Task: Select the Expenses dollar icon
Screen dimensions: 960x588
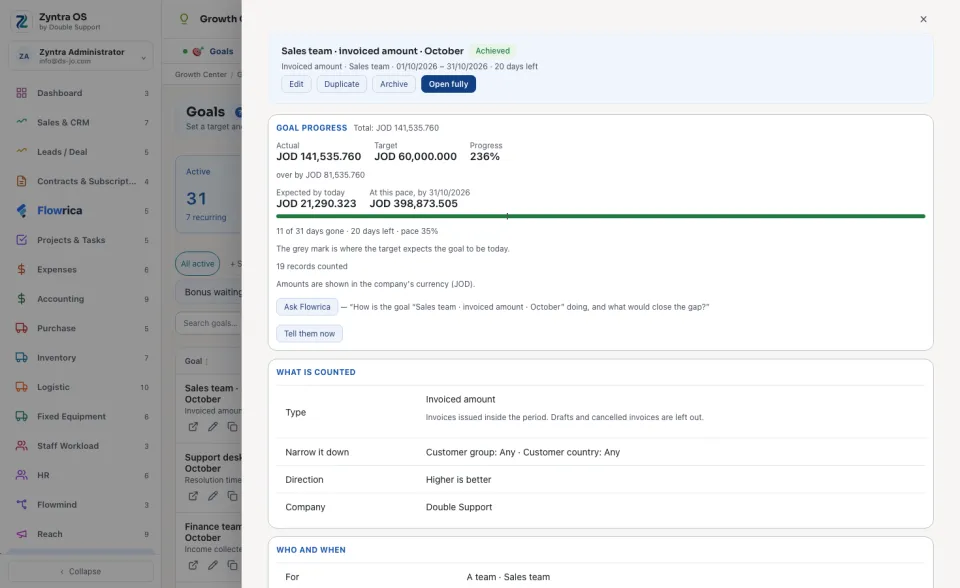Action: pyautogui.click(x=21, y=269)
